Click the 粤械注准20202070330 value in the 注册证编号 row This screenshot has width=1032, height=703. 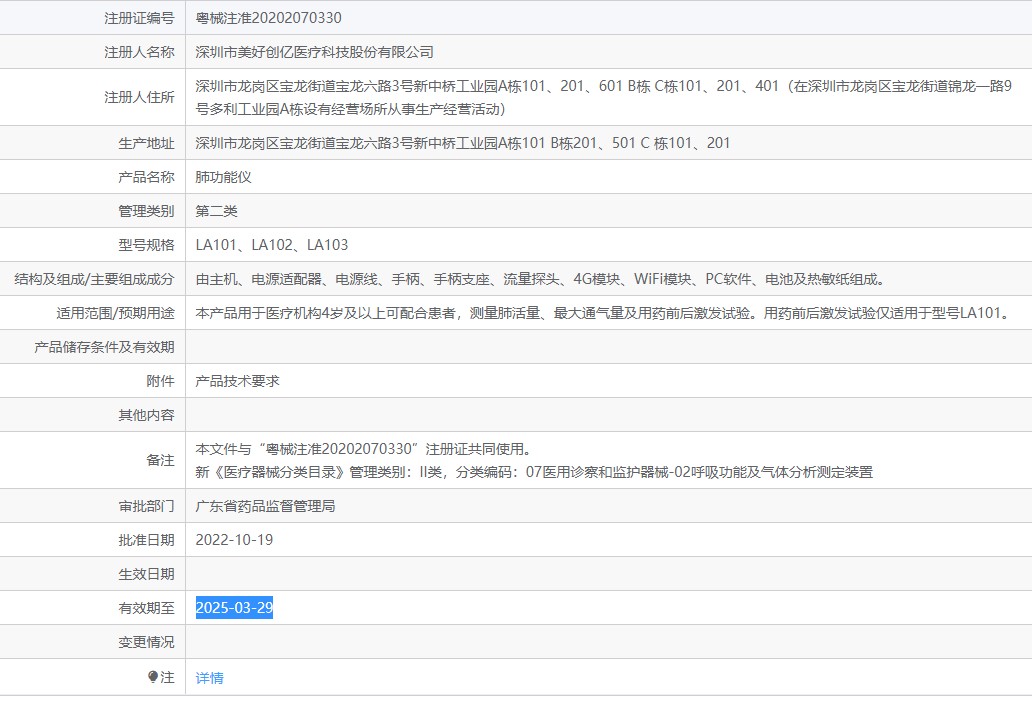[x=269, y=18]
